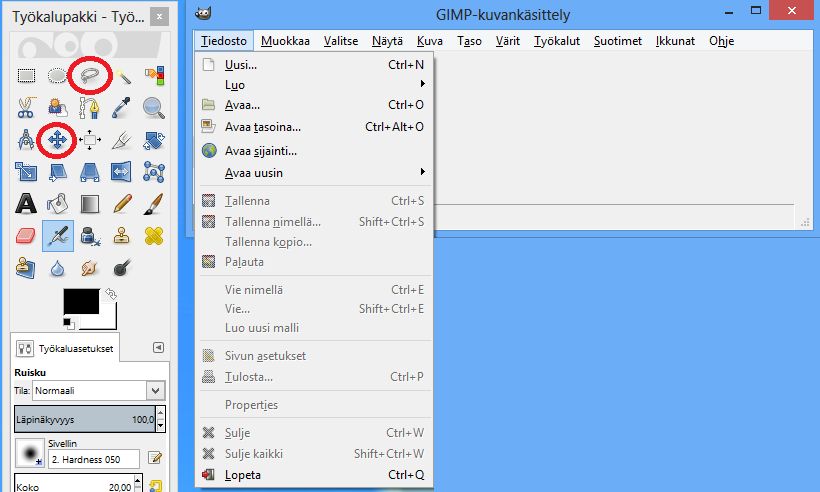This screenshot has width=820, height=492.
Task: Reset colors to default black and white
Action: point(69,322)
